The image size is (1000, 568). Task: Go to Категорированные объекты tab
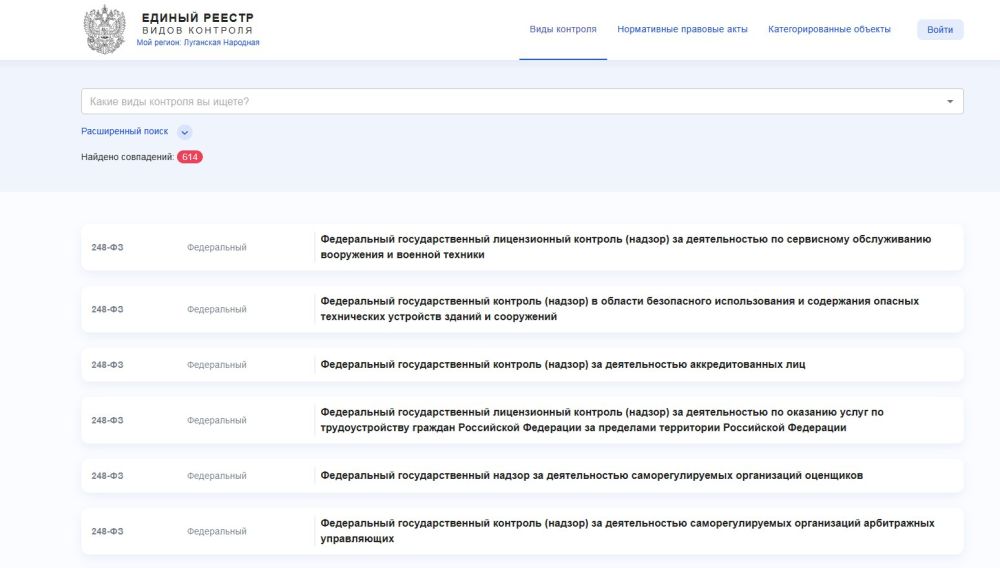[x=829, y=30]
